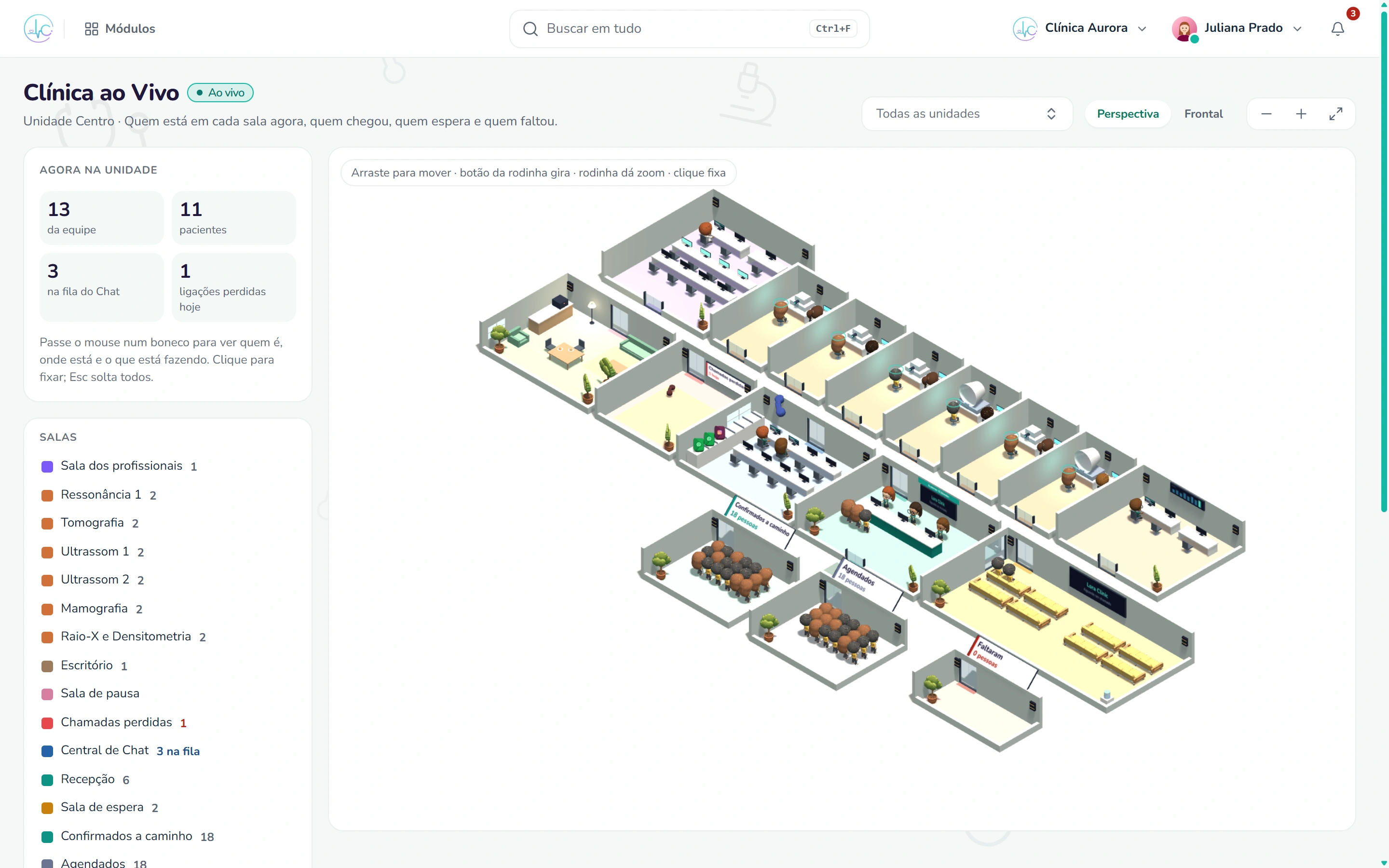
Task: Click the red notification count badge
Action: pyautogui.click(x=1353, y=14)
